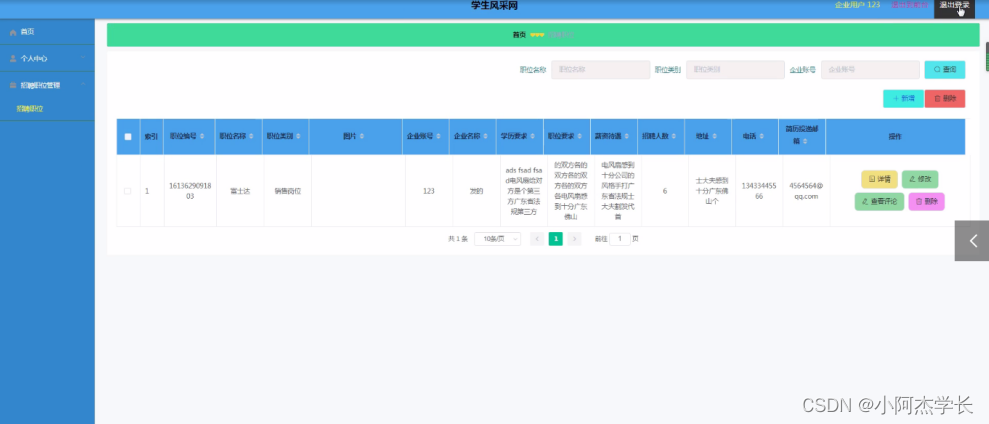Image resolution: width=989 pixels, height=424 pixels.
Task: Click the red 删除 batch delete button
Action: (x=945, y=98)
